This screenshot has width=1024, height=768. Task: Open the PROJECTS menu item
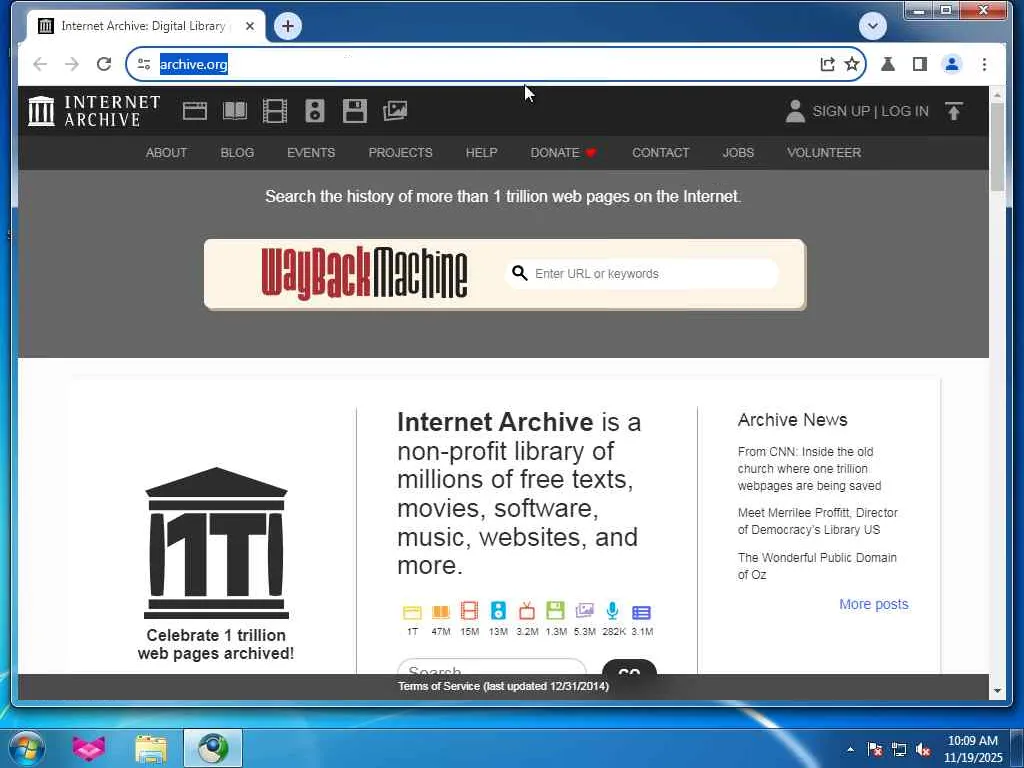pyautogui.click(x=400, y=152)
